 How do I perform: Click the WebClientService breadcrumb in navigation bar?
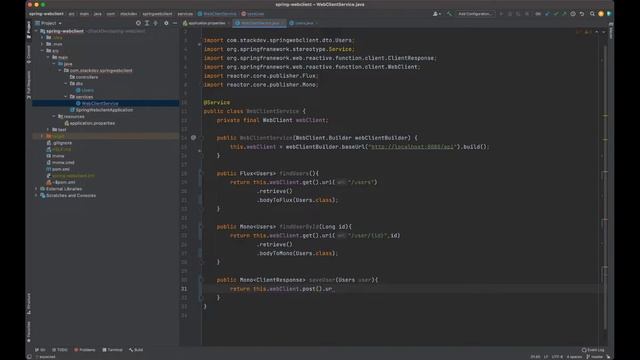pyautogui.click(x=217, y=14)
